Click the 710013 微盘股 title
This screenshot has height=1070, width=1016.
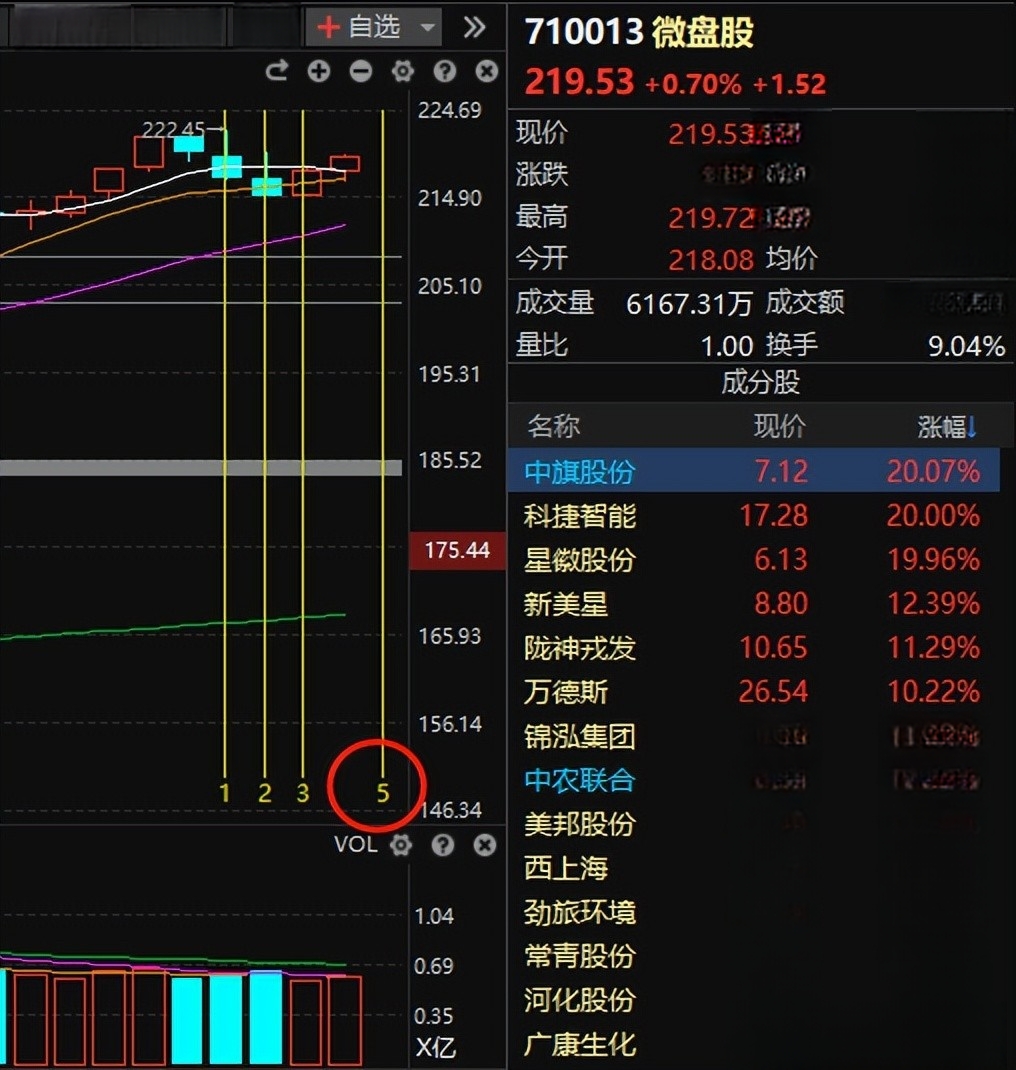639,31
